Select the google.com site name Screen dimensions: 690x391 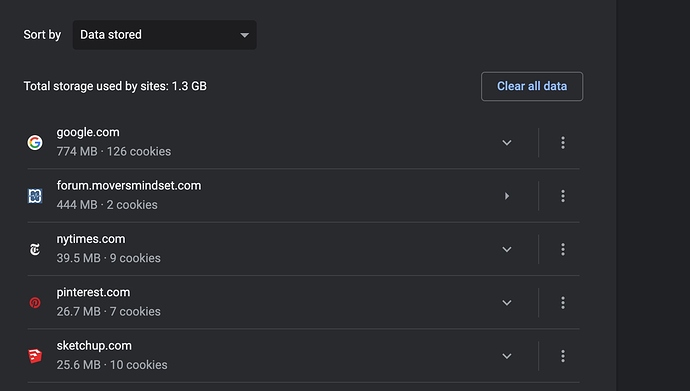pos(88,132)
